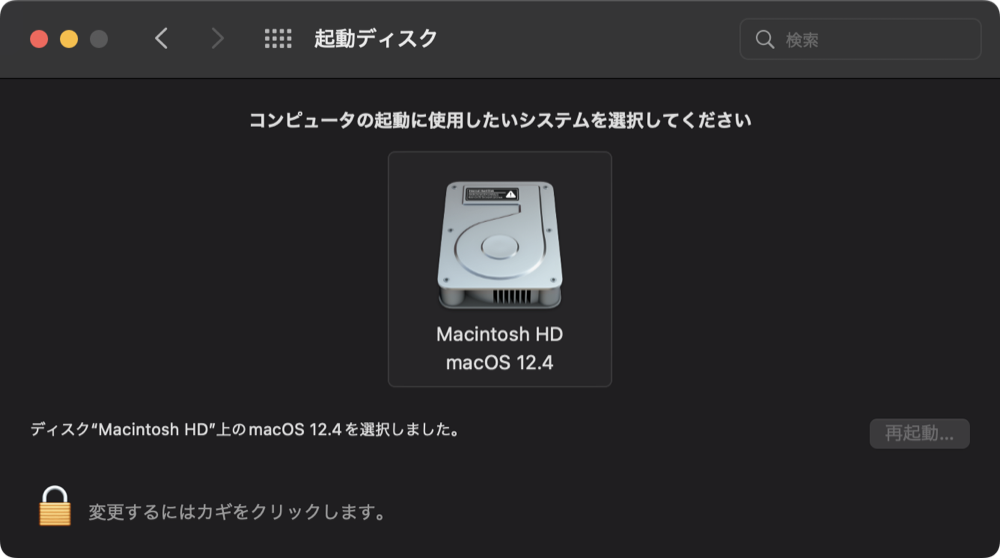Click the magnifying glass search icon
Screen dimensions: 1000x558
765,40
